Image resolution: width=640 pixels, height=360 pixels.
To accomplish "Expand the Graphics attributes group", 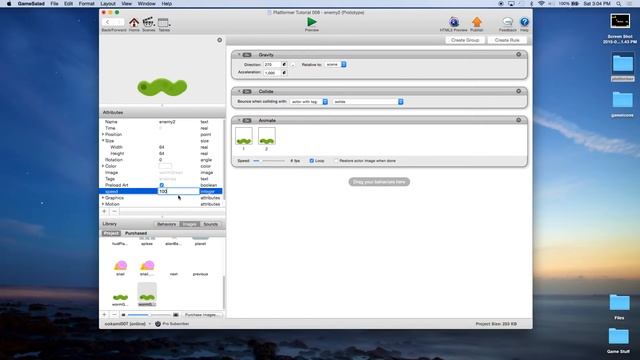I will click(x=103, y=198).
